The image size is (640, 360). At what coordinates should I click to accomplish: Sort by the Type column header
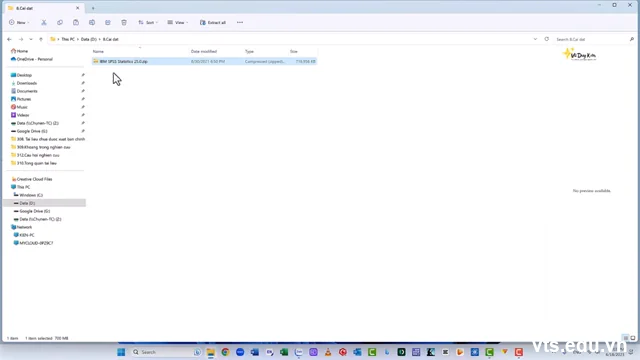(249, 51)
